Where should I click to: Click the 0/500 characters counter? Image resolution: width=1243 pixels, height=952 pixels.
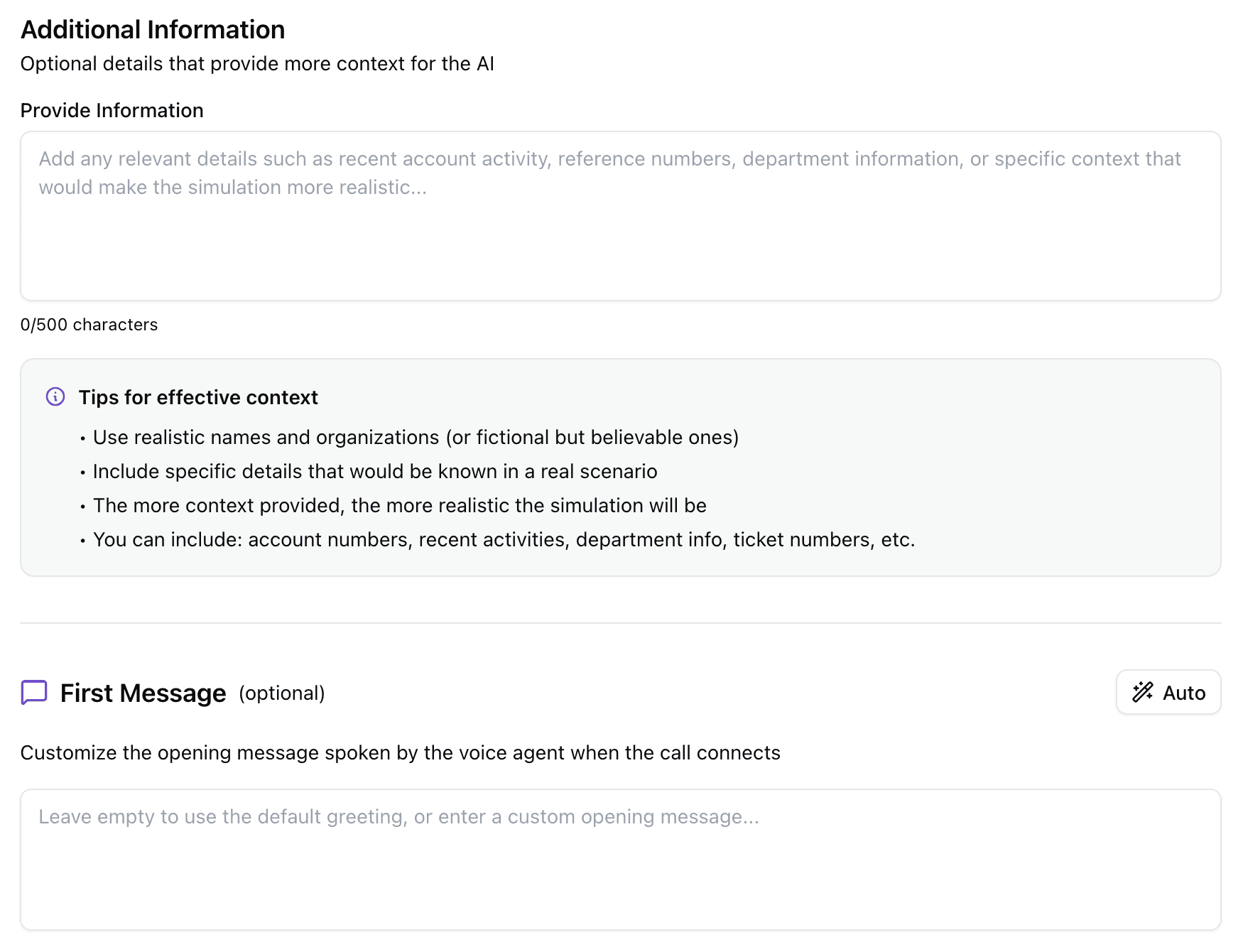point(89,325)
